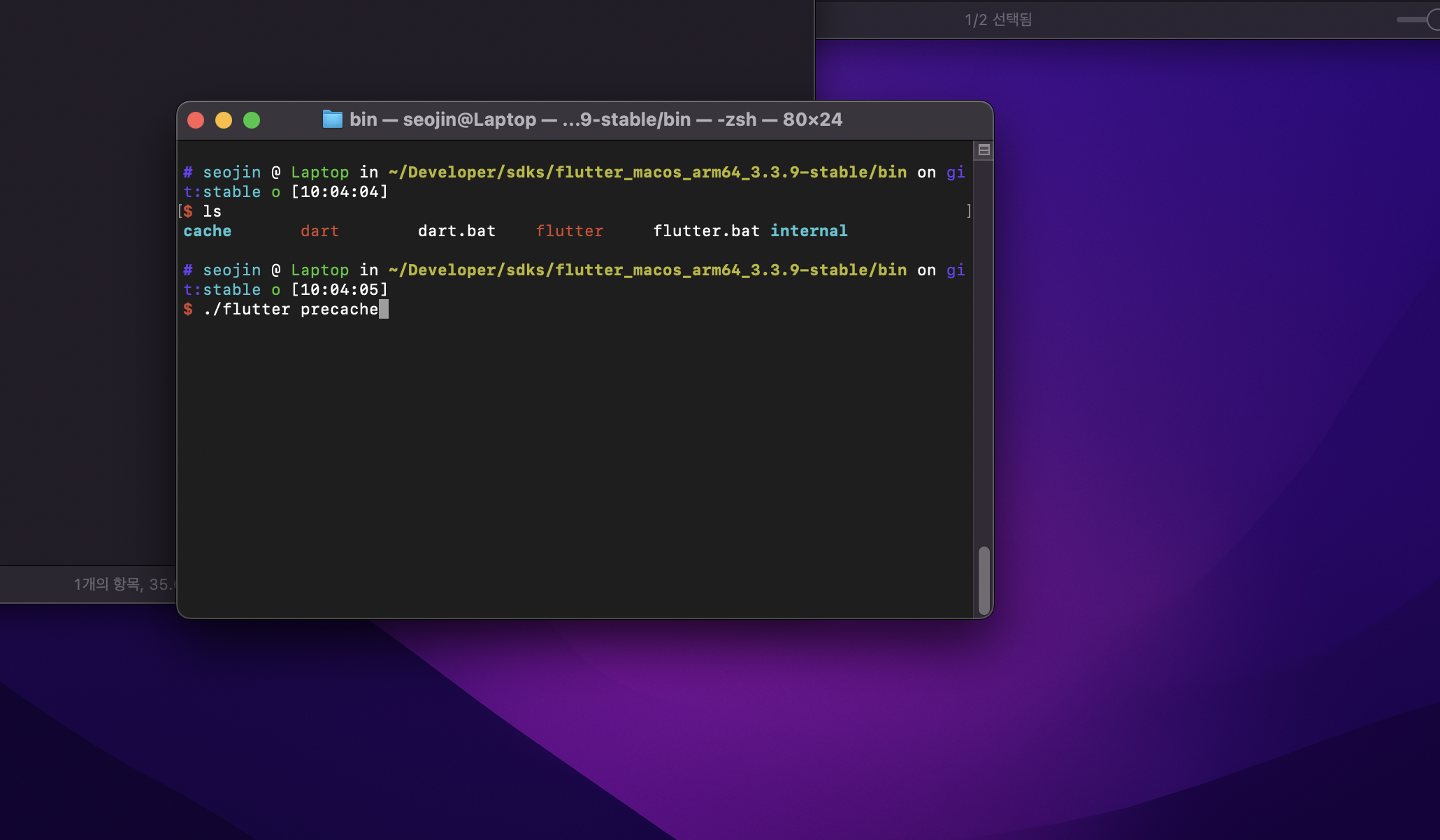This screenshot has width=1440, height=840.
Task: Click the './flutter precache' command text
Action: click(290, 310)
